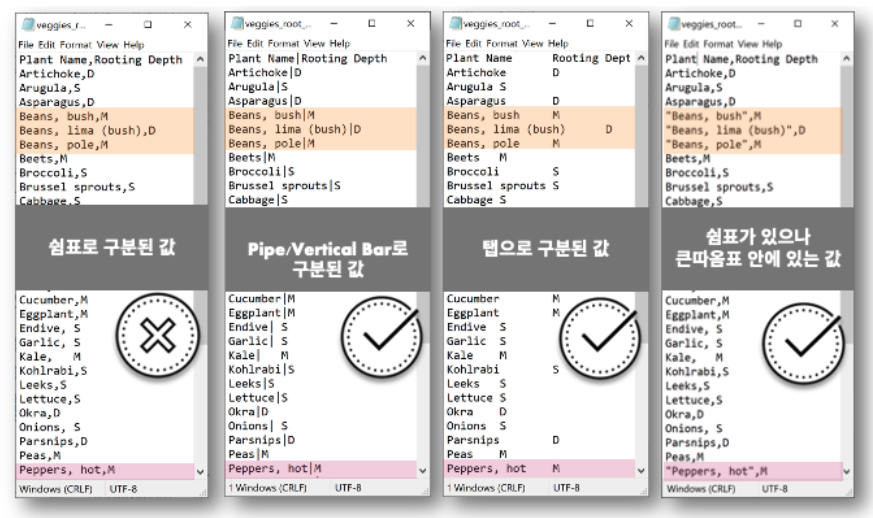Click the Notepad app icon in tab-delimited window
The height and width of the screenshot is (518, 873).
point(455,23)
